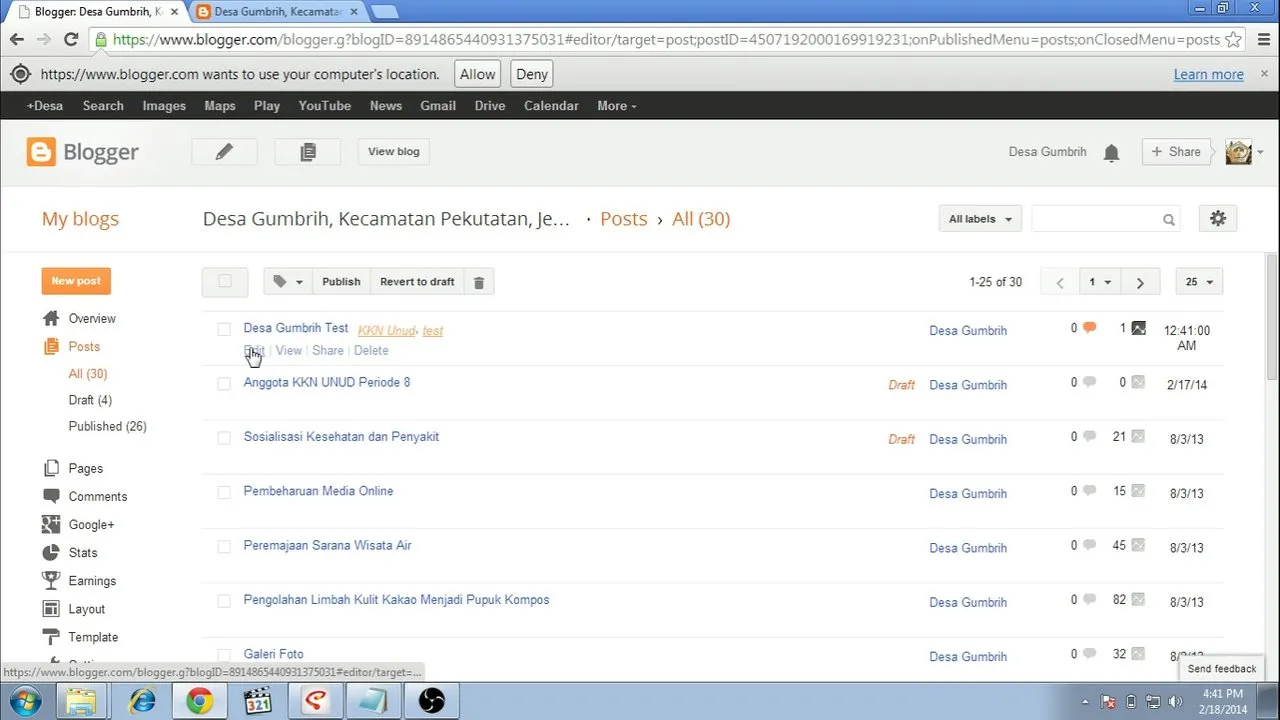1280x720 pixels.
Task: Go to the next page of posts
Action: (x=1140, y=282)
